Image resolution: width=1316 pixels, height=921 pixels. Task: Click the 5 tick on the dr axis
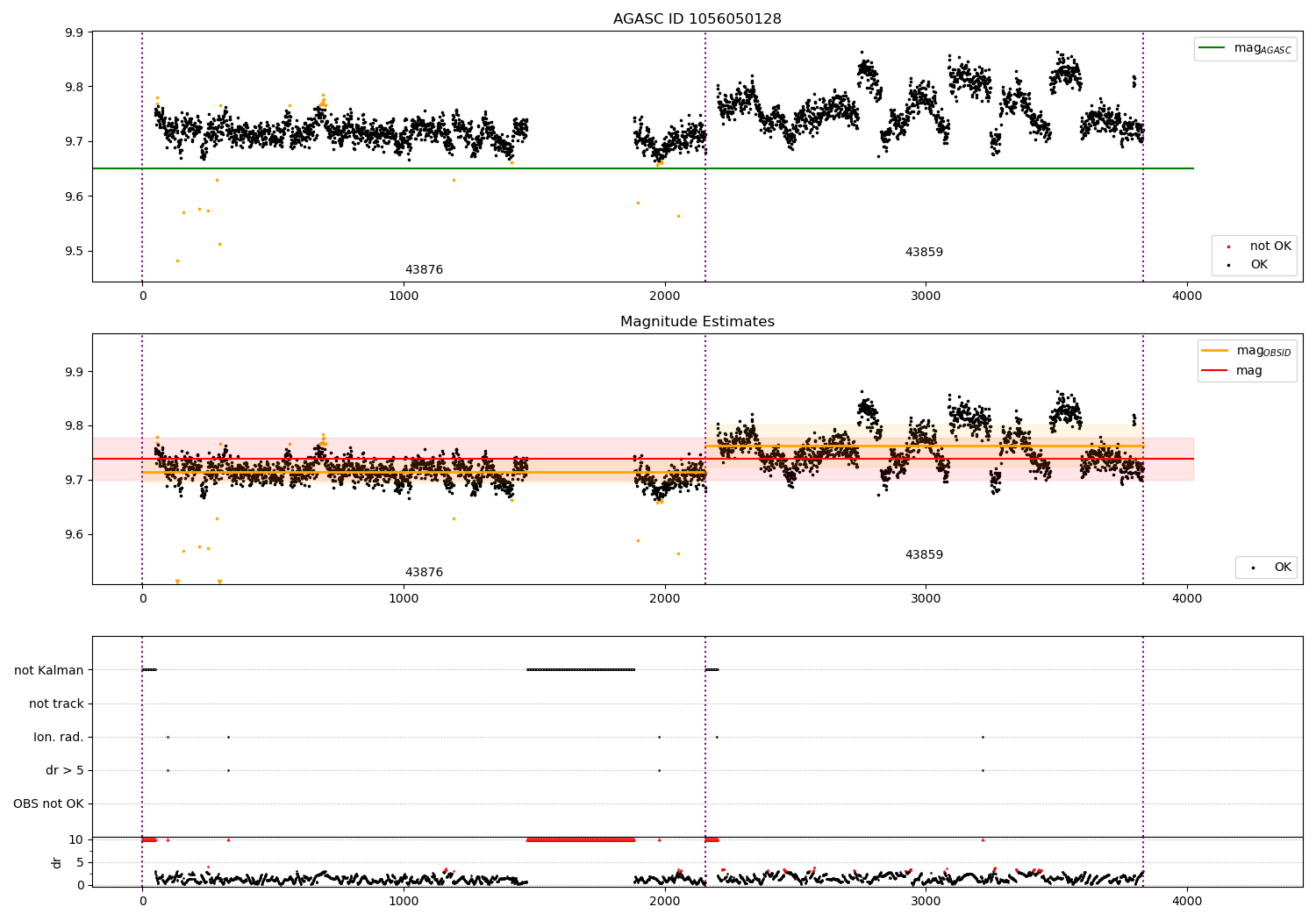[80, 862]
